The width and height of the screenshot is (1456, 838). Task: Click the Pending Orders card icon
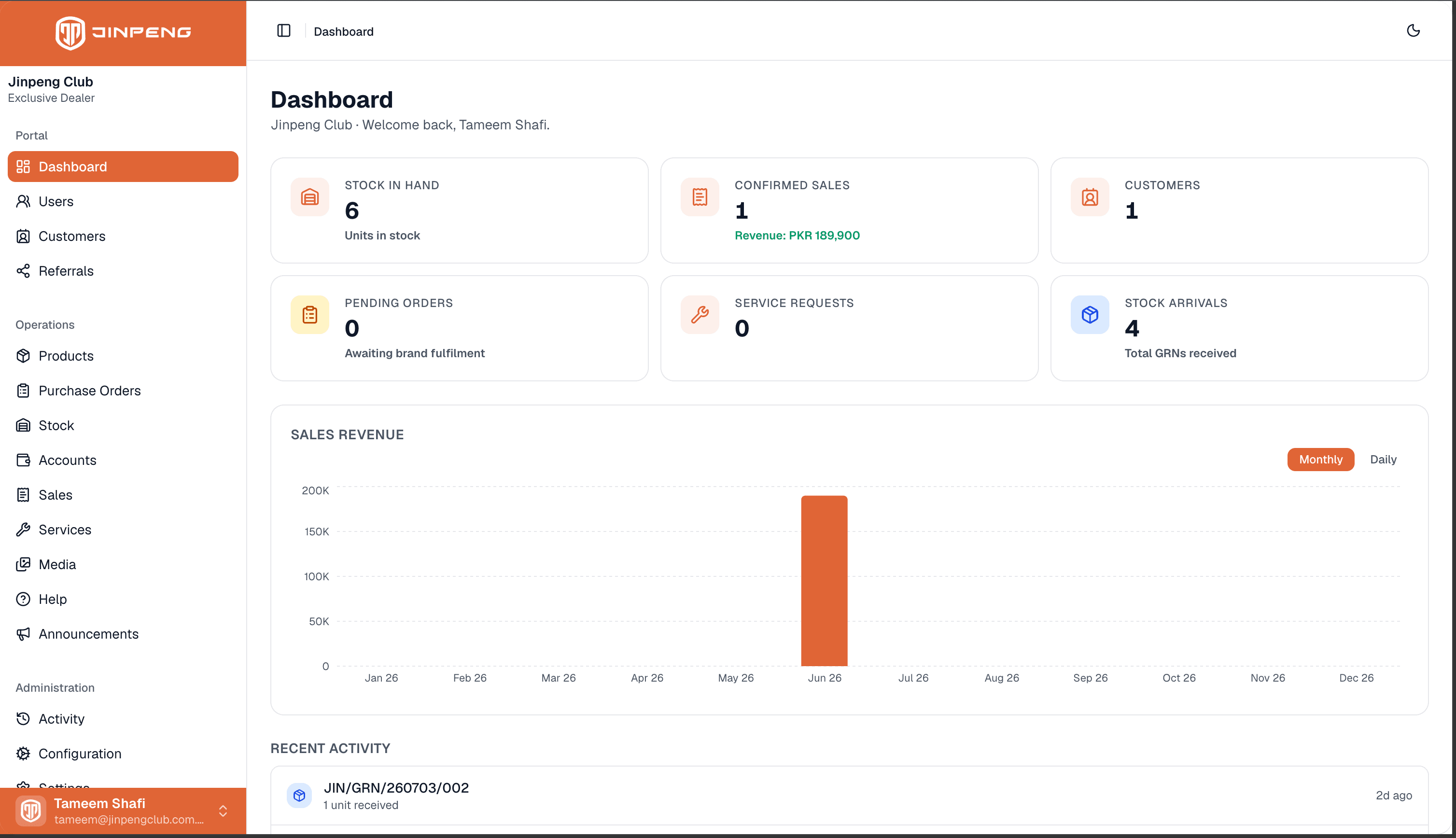309,315
